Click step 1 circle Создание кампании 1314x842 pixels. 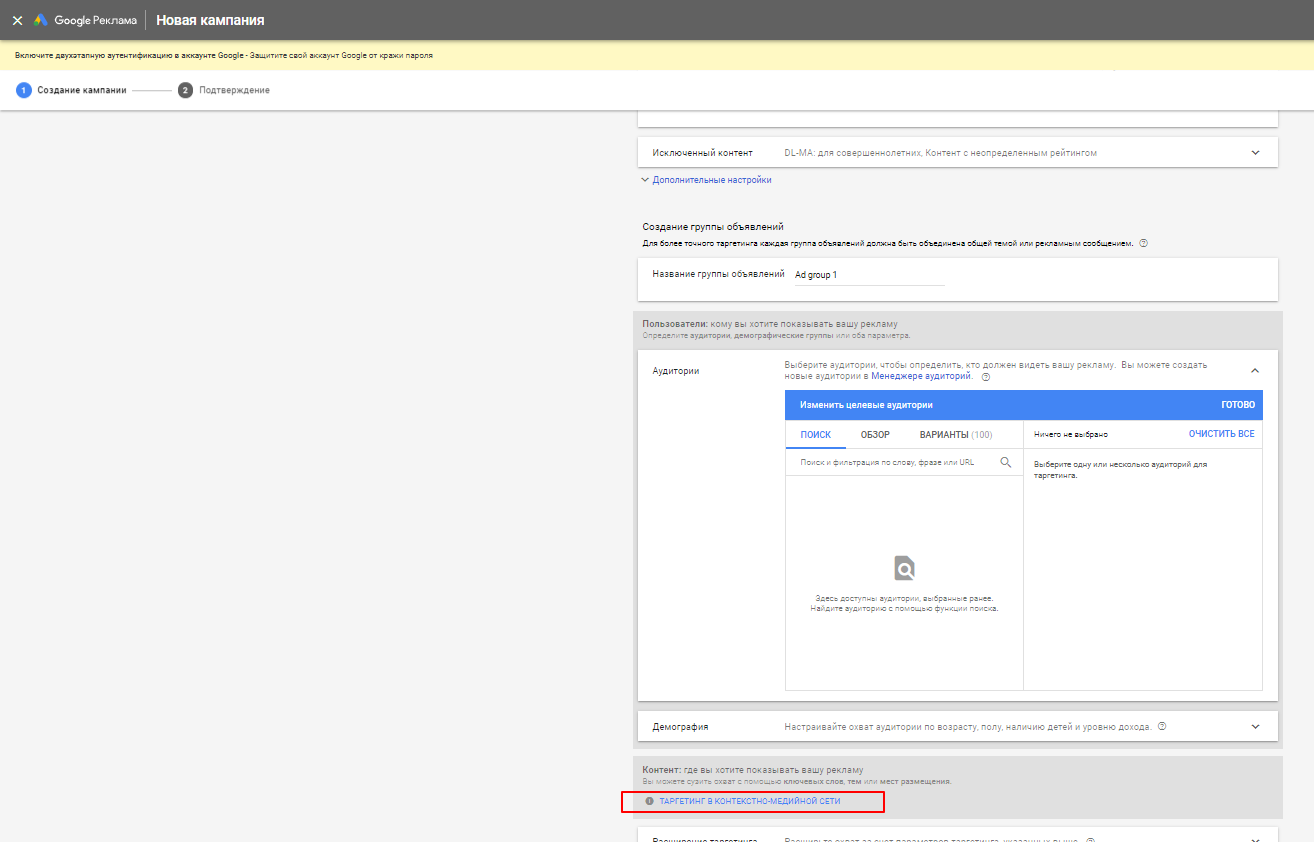click(x=24, y=90)
